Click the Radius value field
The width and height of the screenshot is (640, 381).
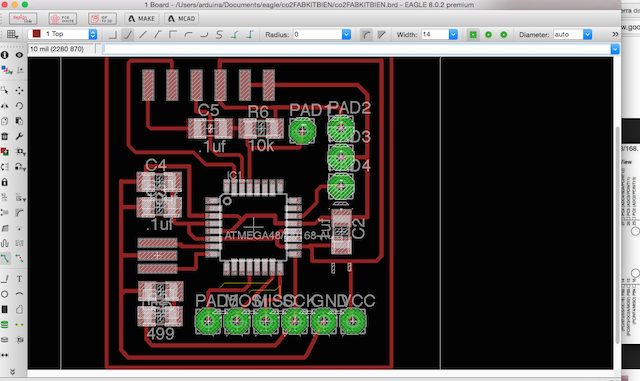pos(317,35)
